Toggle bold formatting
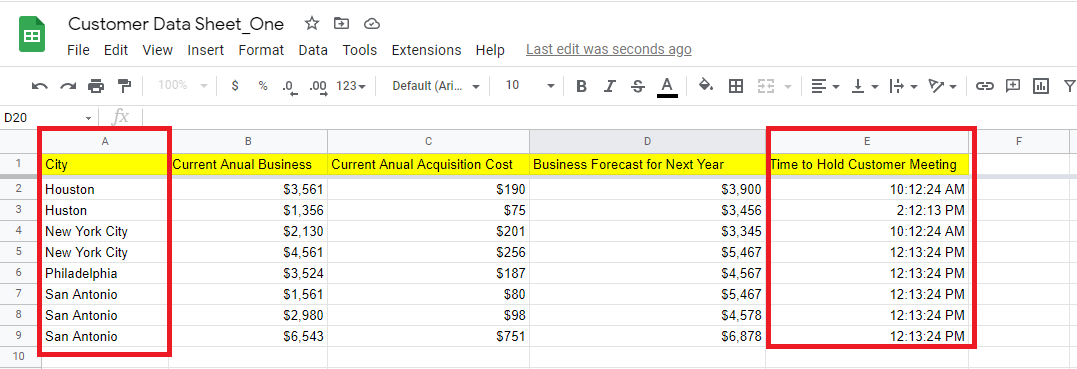 click(x=582, y=86)
